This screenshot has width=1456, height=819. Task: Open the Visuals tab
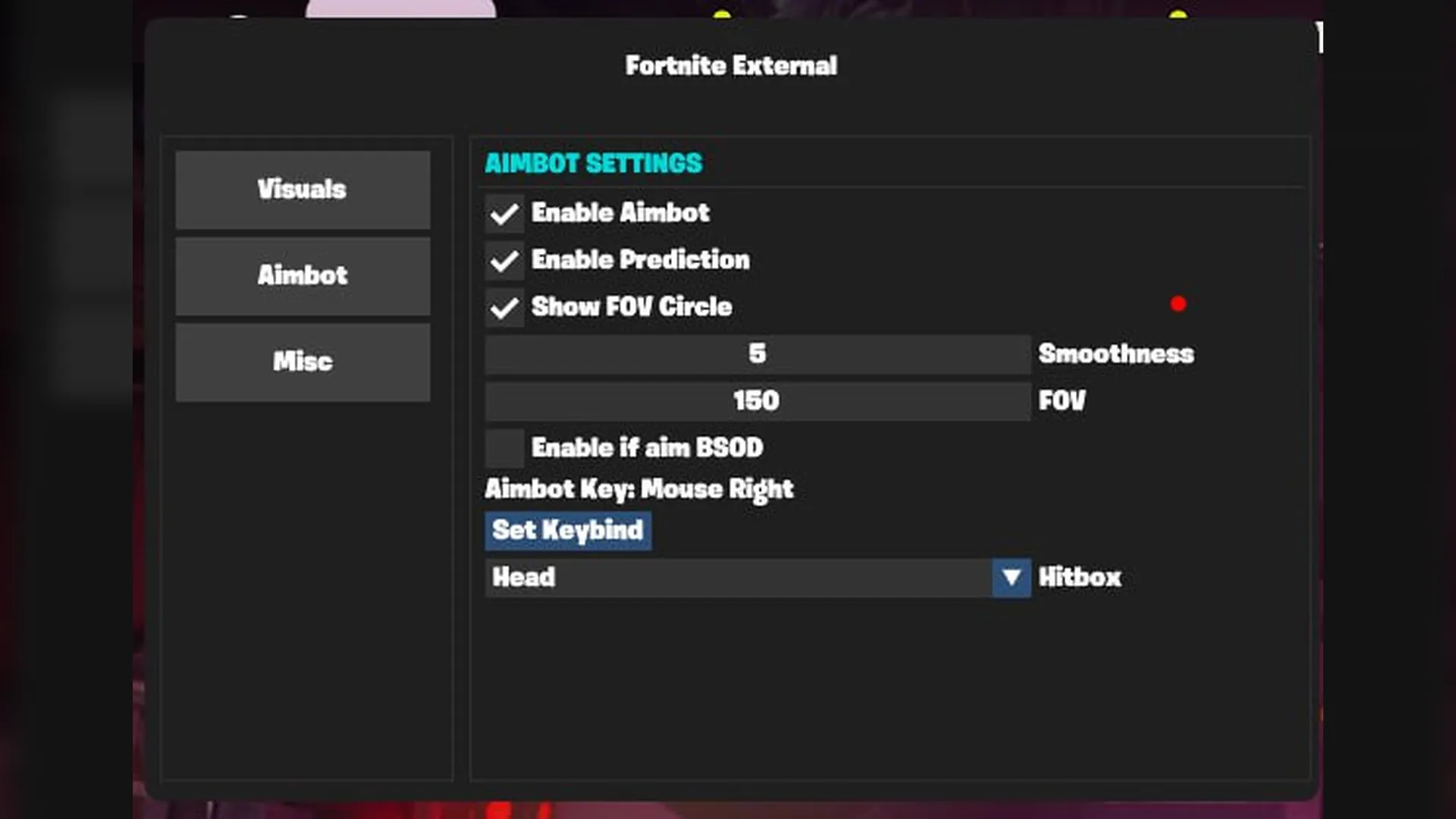click(303, 190)
